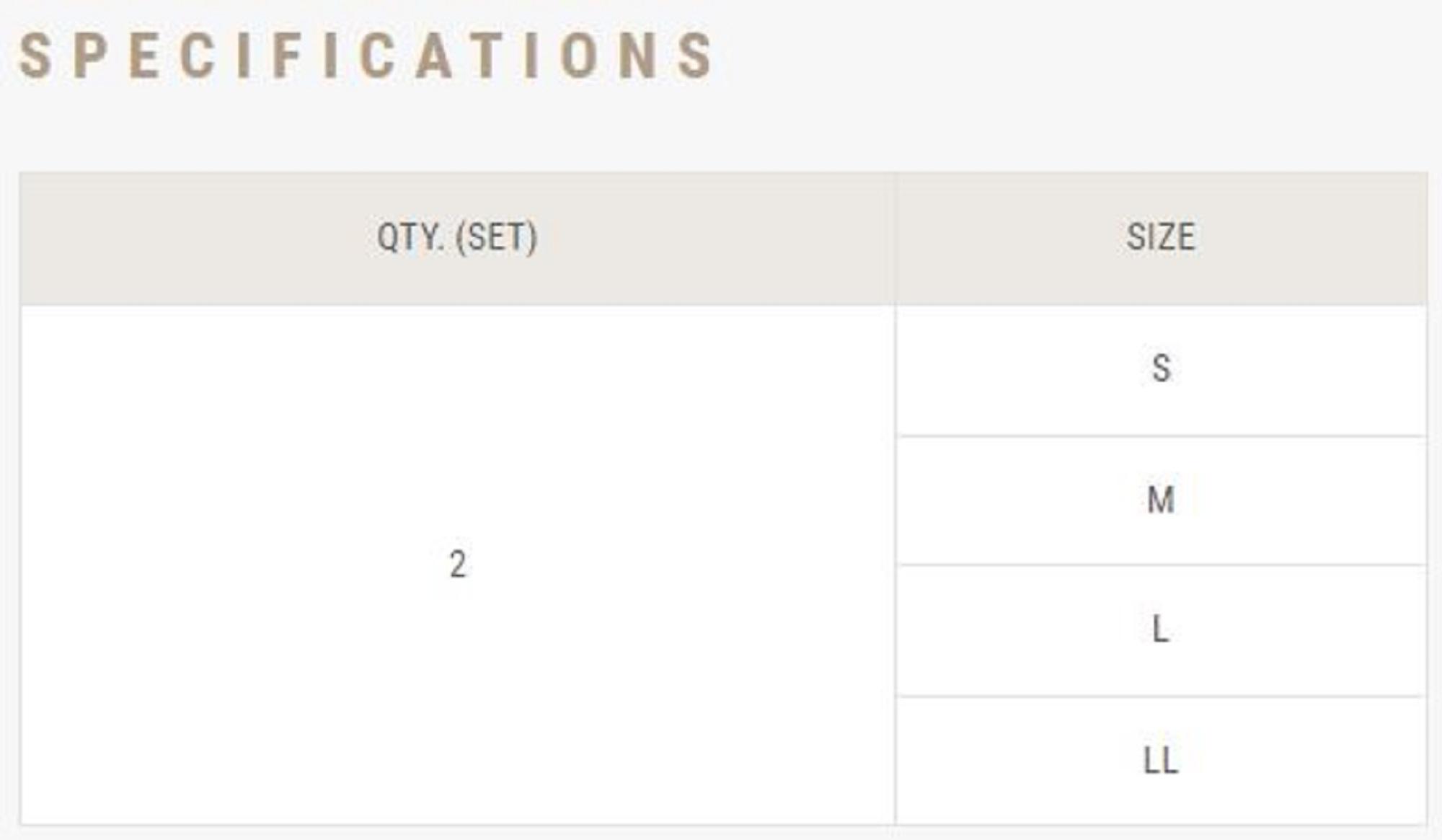Click the first letter of SPECIFICATIONS
Image resolution: width=1442 pixels, height=840 pixels.
click(x=35, y=56)
